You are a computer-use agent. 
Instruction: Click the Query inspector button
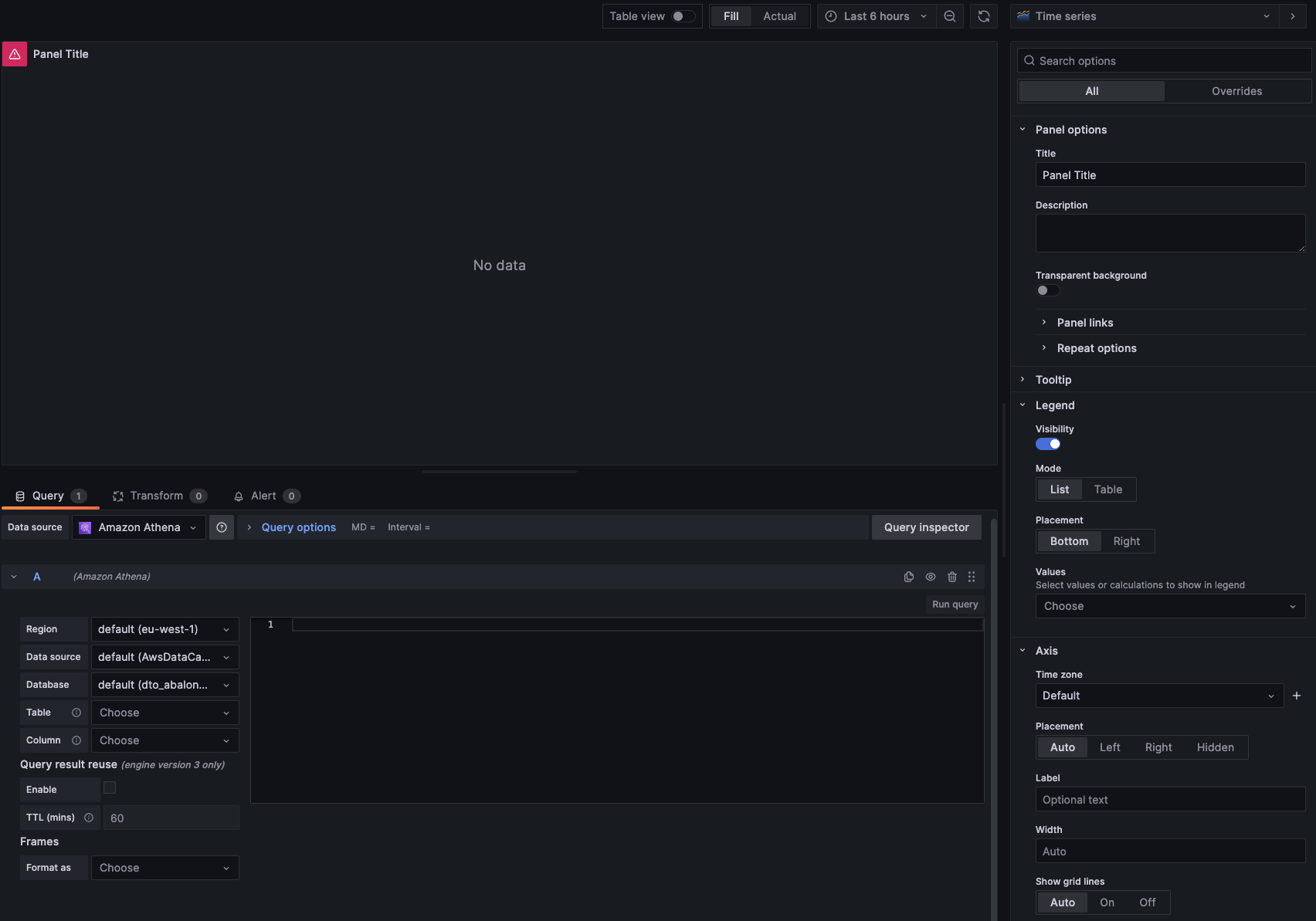tap(926, 527)
